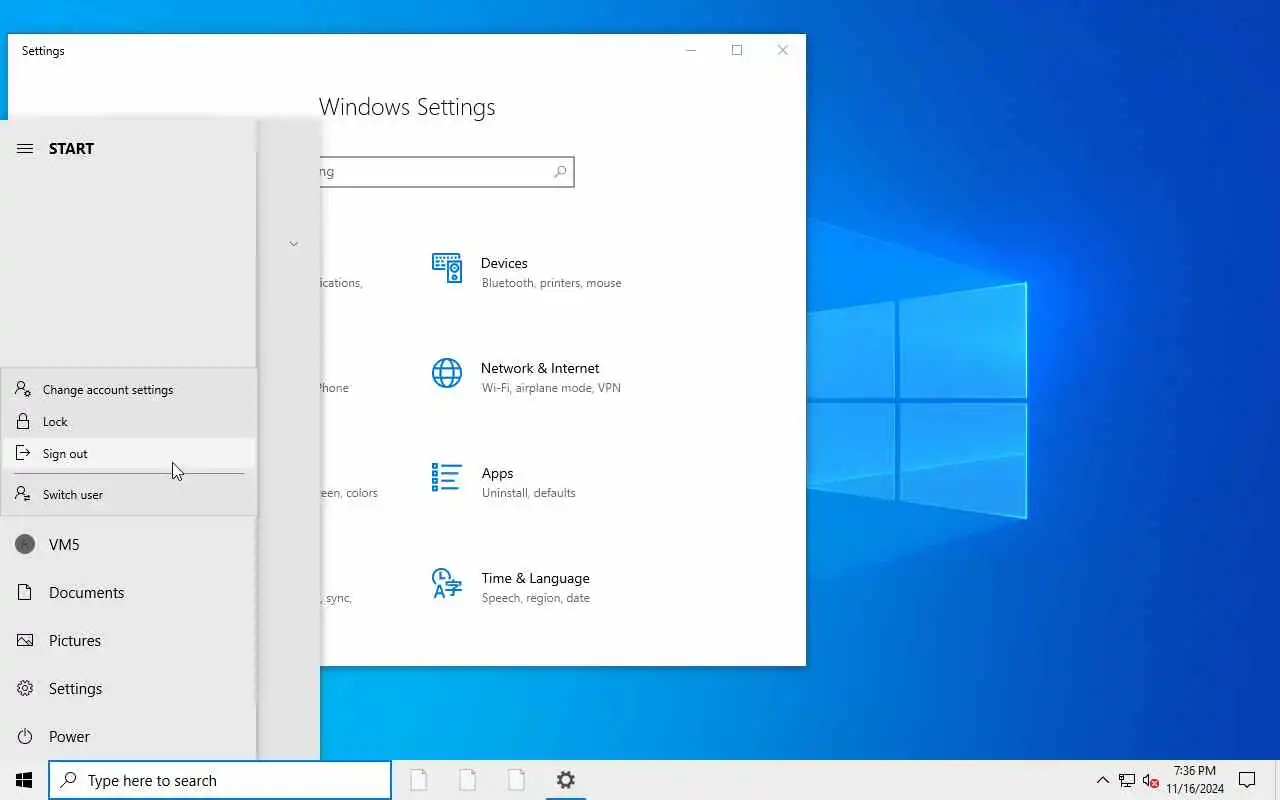
Task: Open the clock showing 7:36 PM
Action: point(1195,780)
